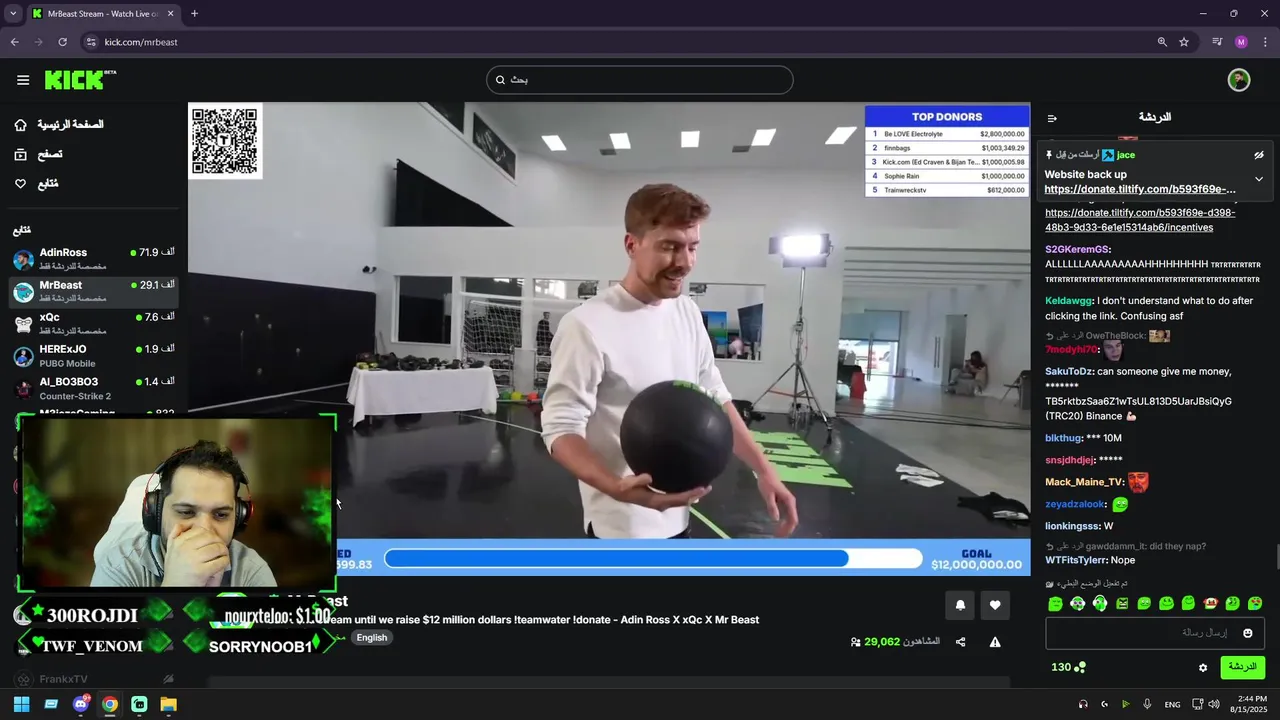Reload the page with refresh button
1280x720 pixels.
(x=62, y=42)
